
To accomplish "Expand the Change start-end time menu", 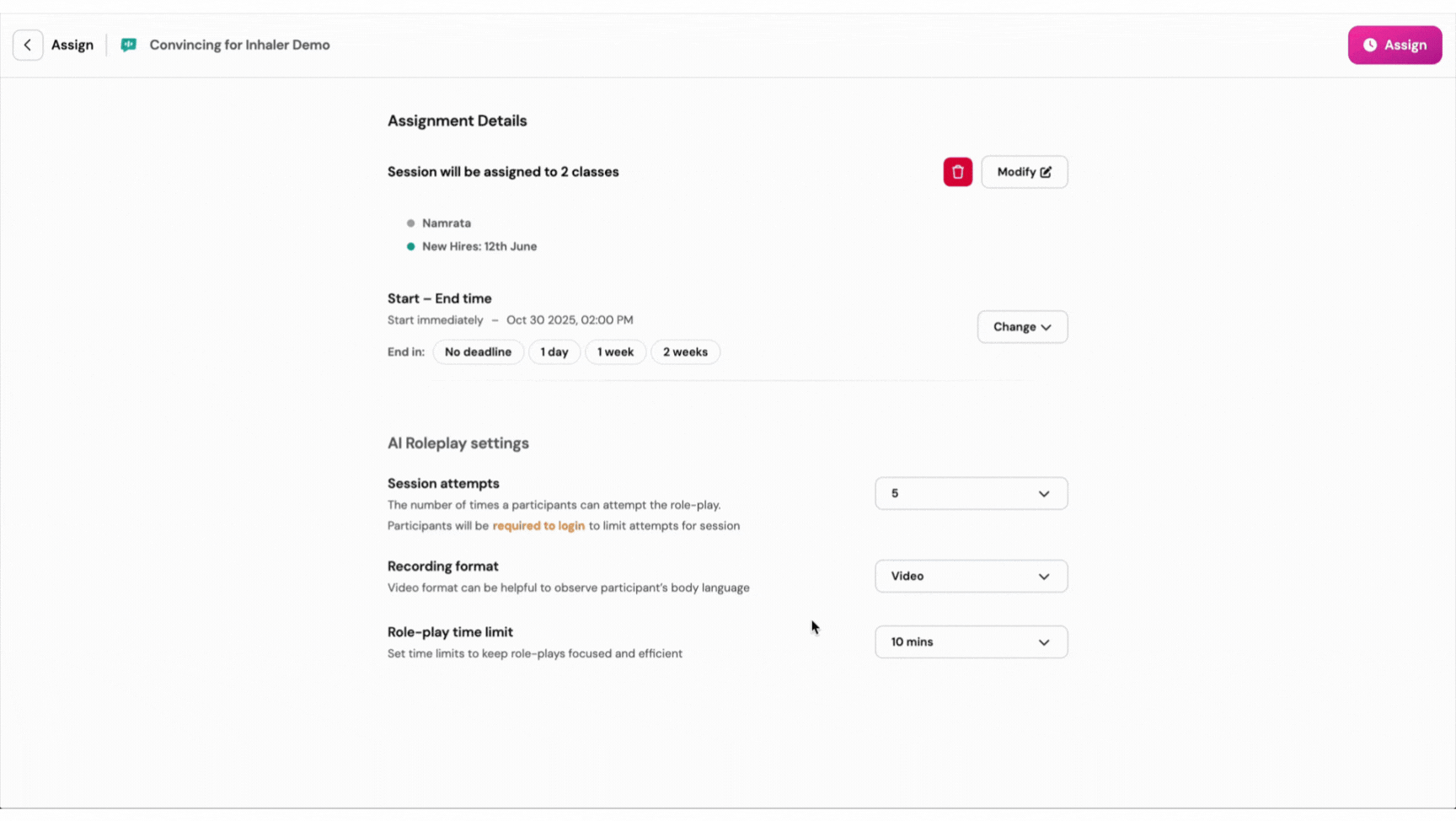I will tap(1022, 327).
